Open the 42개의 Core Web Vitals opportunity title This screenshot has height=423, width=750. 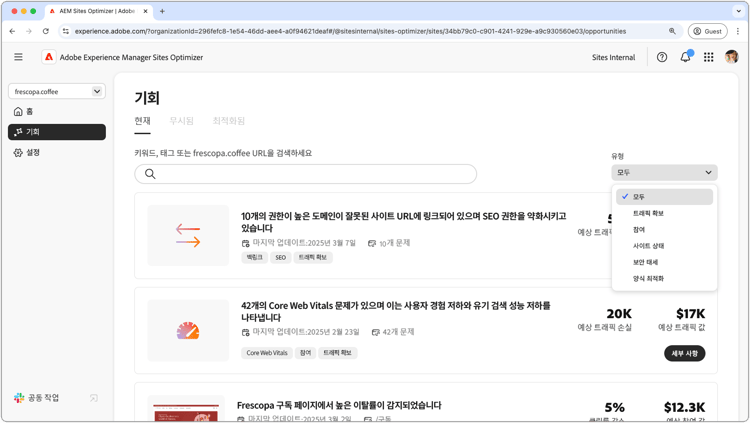[396, 312]
